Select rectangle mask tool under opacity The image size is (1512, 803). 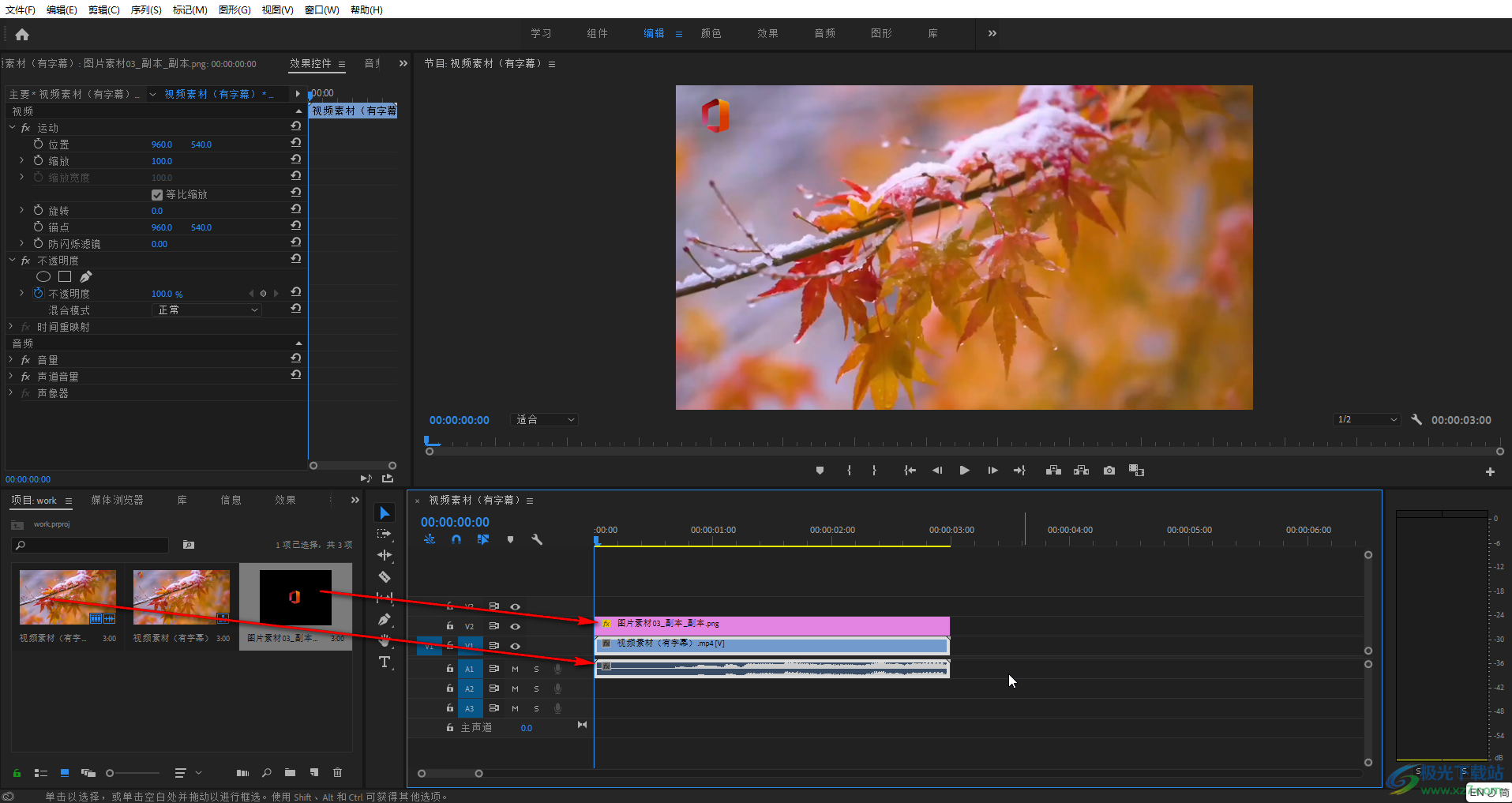65,276
